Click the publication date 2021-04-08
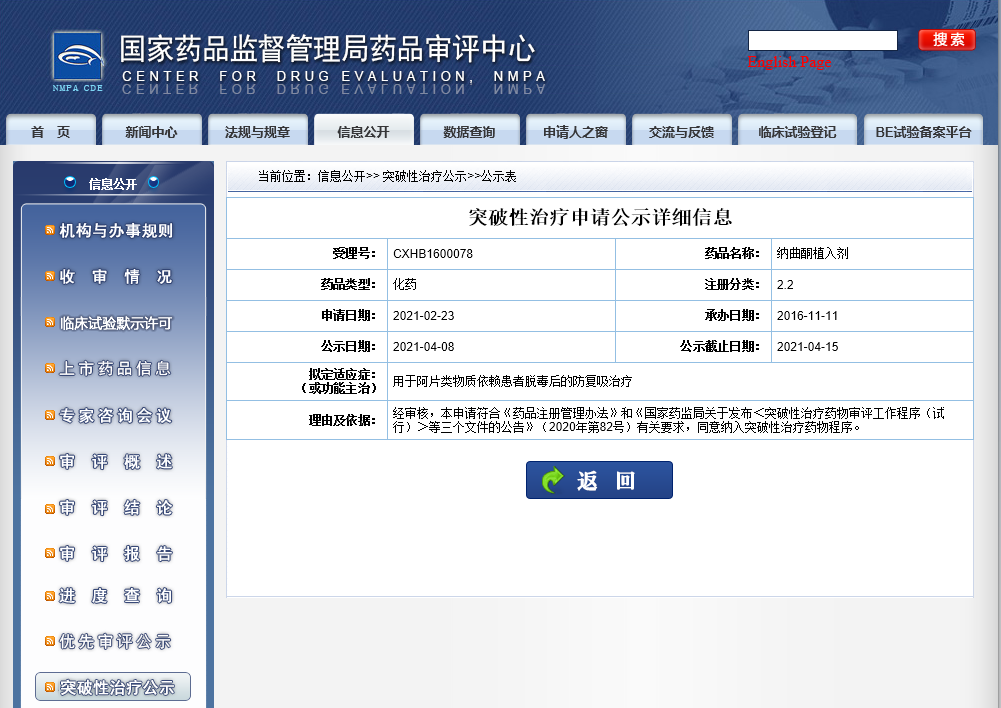This screenshot has width=1001, height=708. click(x=423, y=347)
